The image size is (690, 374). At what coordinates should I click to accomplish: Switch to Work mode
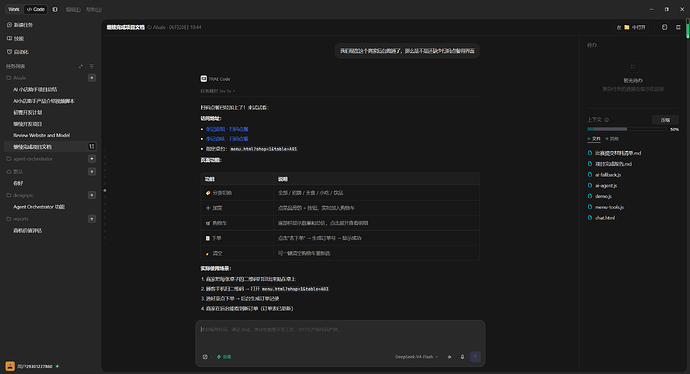point(14,9)
